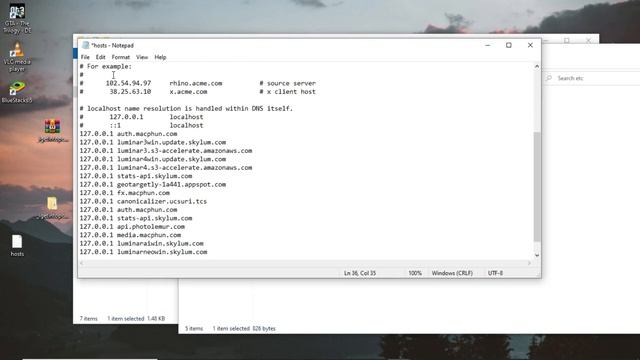The height and width of the screenshot is (360, 640).
Task: Click the horizontal scroll right arrow in Notepad
Action: pos(529,263)
